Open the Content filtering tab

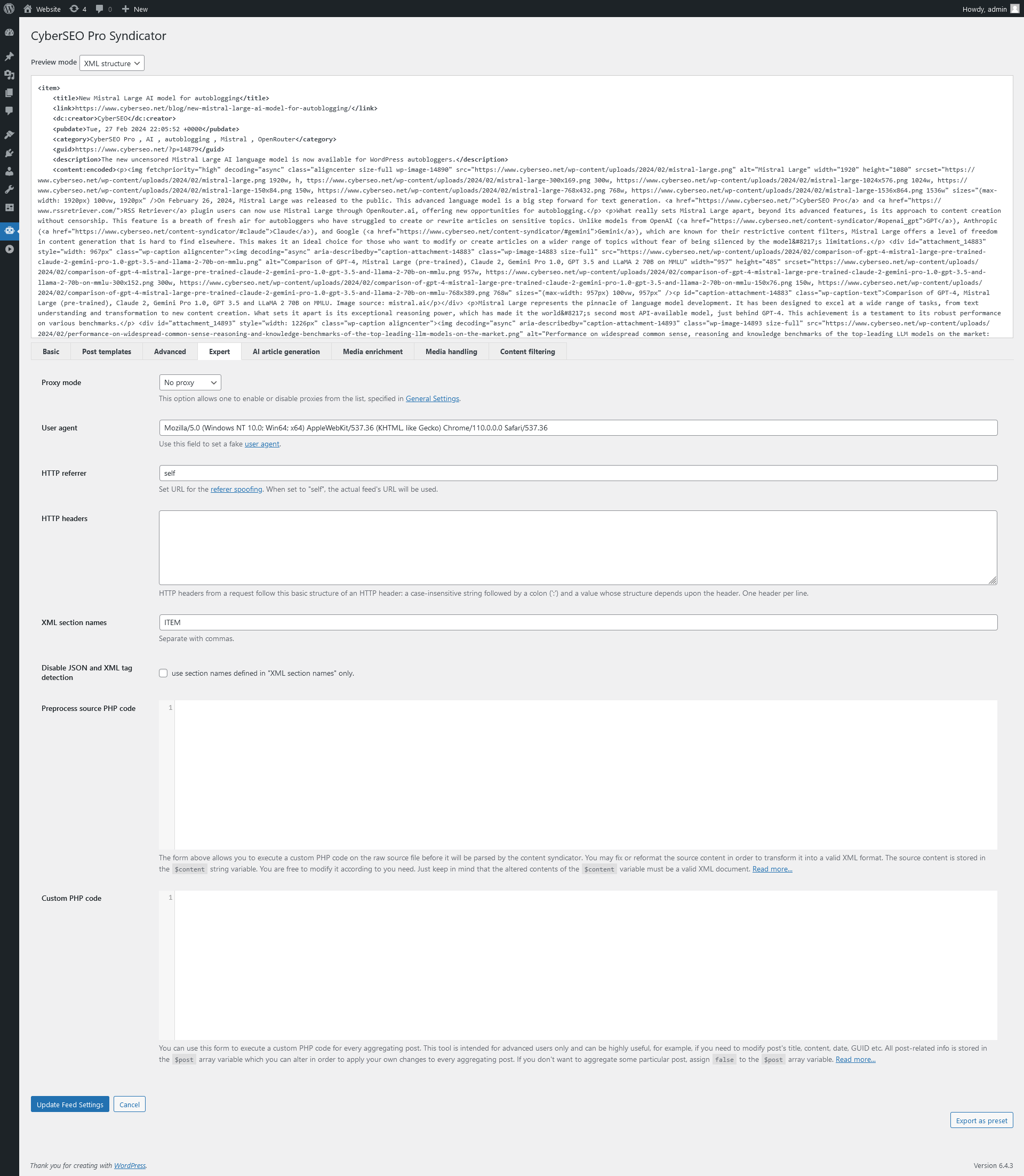pos(527,351)
